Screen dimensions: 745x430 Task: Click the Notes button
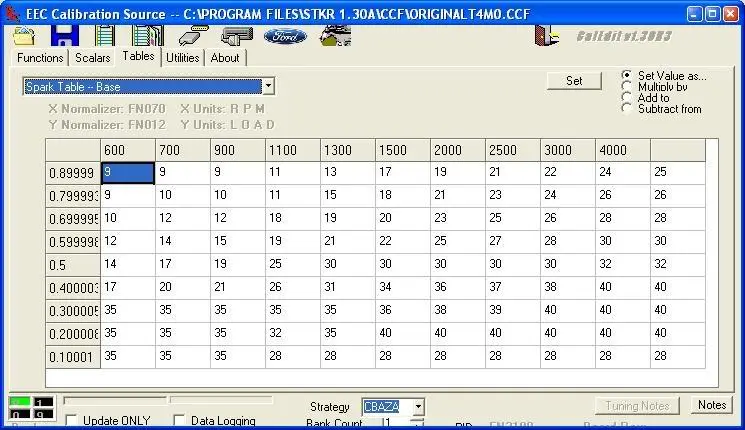(x=712, y=405)
